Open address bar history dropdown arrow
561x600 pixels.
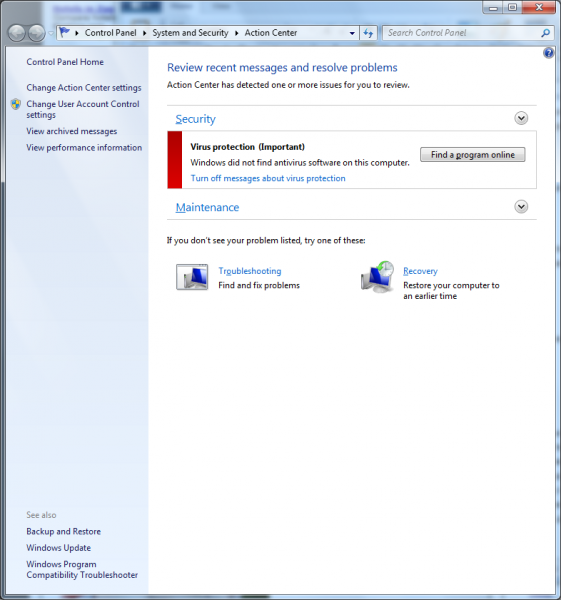click(352, 33)
